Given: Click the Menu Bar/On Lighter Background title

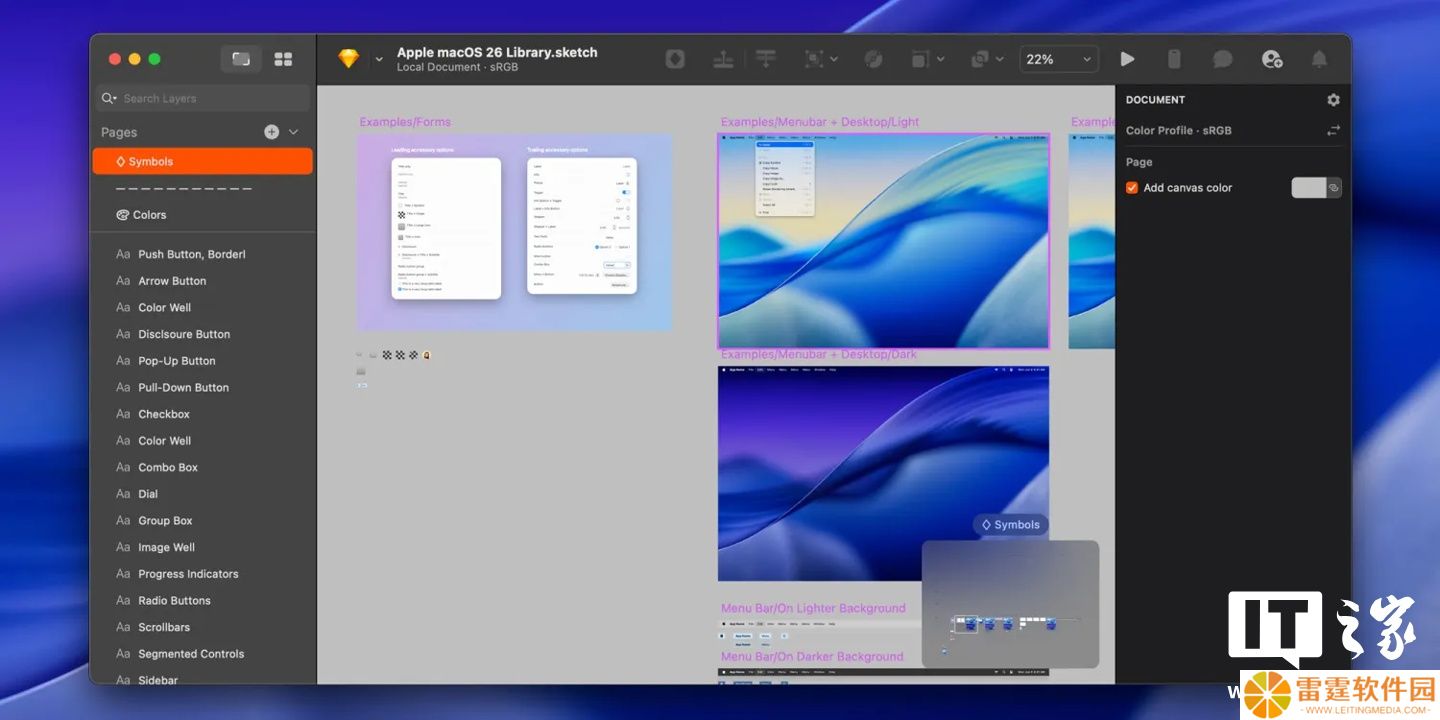Looking at the screenshot, I should [813, 608].
